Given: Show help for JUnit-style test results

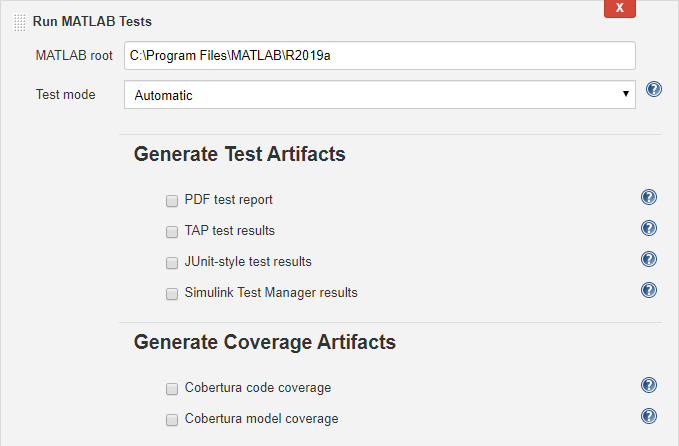Looking at the screenshot, I should coord(648,260).
